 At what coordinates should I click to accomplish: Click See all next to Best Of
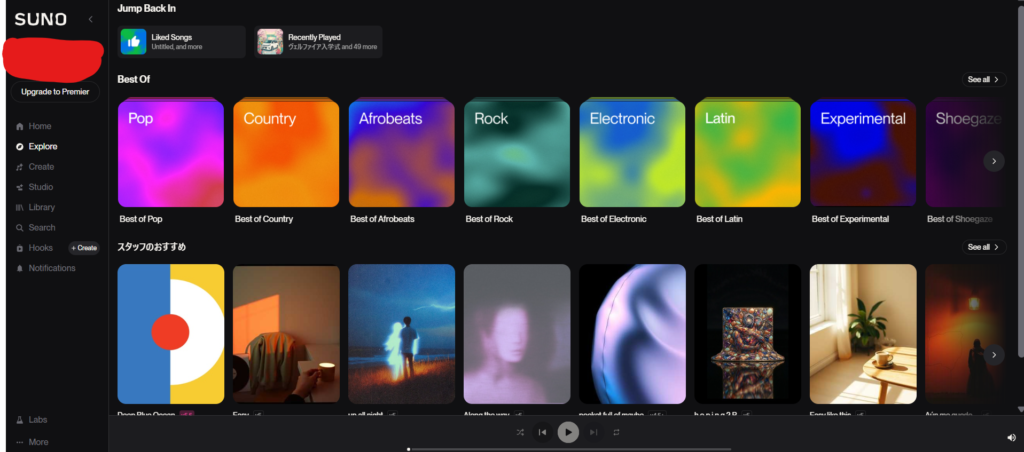pyautogui.click(x=984, y=80)
